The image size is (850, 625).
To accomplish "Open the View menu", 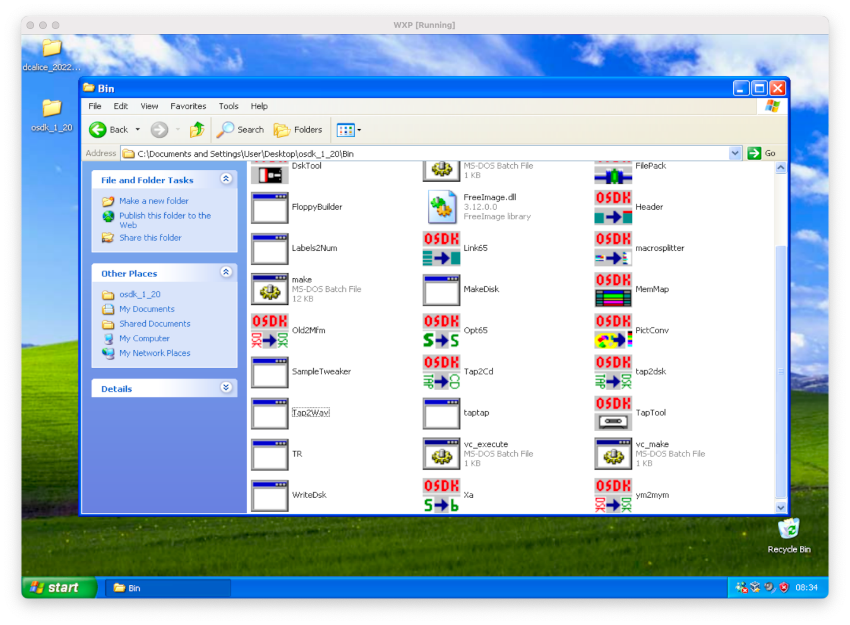I will click(149, 106).
